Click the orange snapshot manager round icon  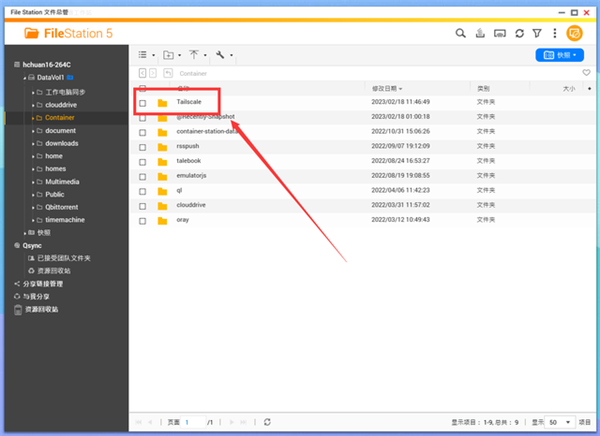(x=575, y=33)
